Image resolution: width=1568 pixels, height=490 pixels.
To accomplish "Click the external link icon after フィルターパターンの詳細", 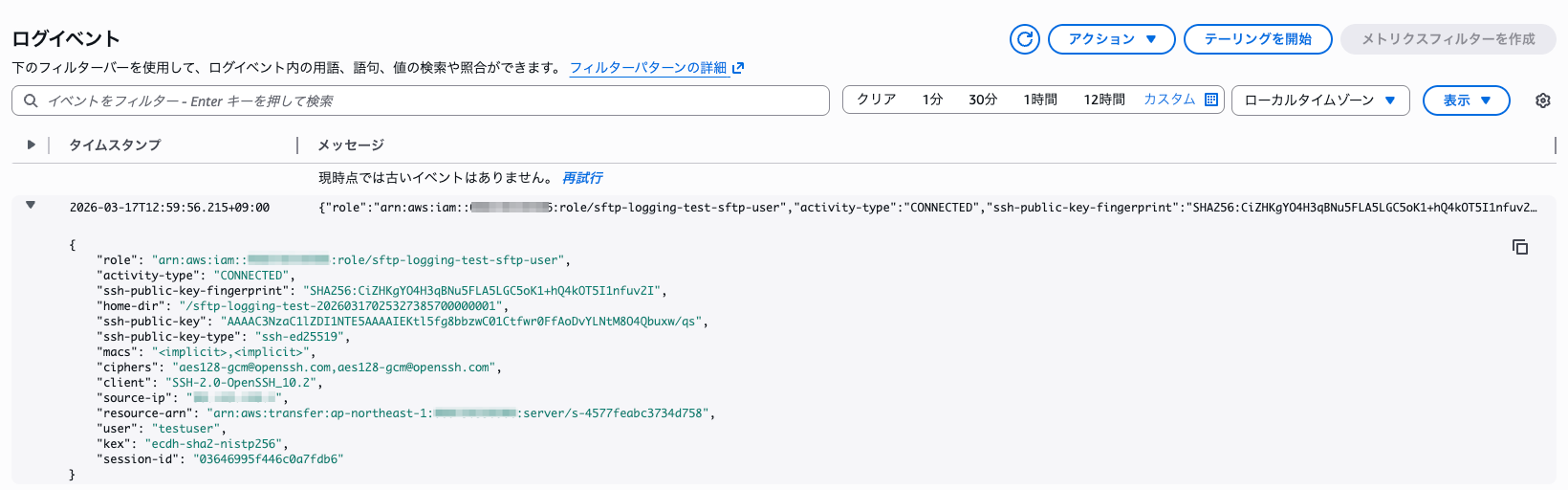I will tap(738, 68).
